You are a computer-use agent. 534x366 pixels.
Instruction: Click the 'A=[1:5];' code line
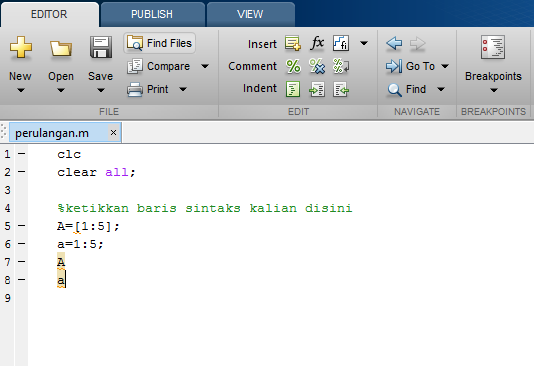(88, 226)
